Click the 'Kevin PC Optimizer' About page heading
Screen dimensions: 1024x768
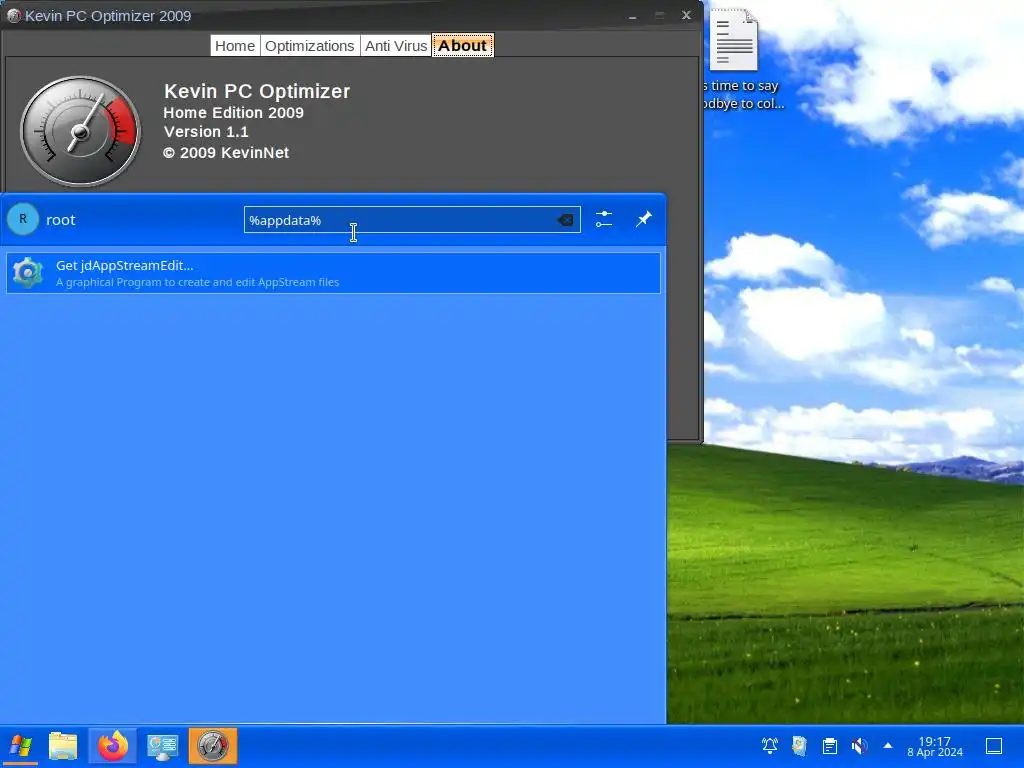[257, 91]
